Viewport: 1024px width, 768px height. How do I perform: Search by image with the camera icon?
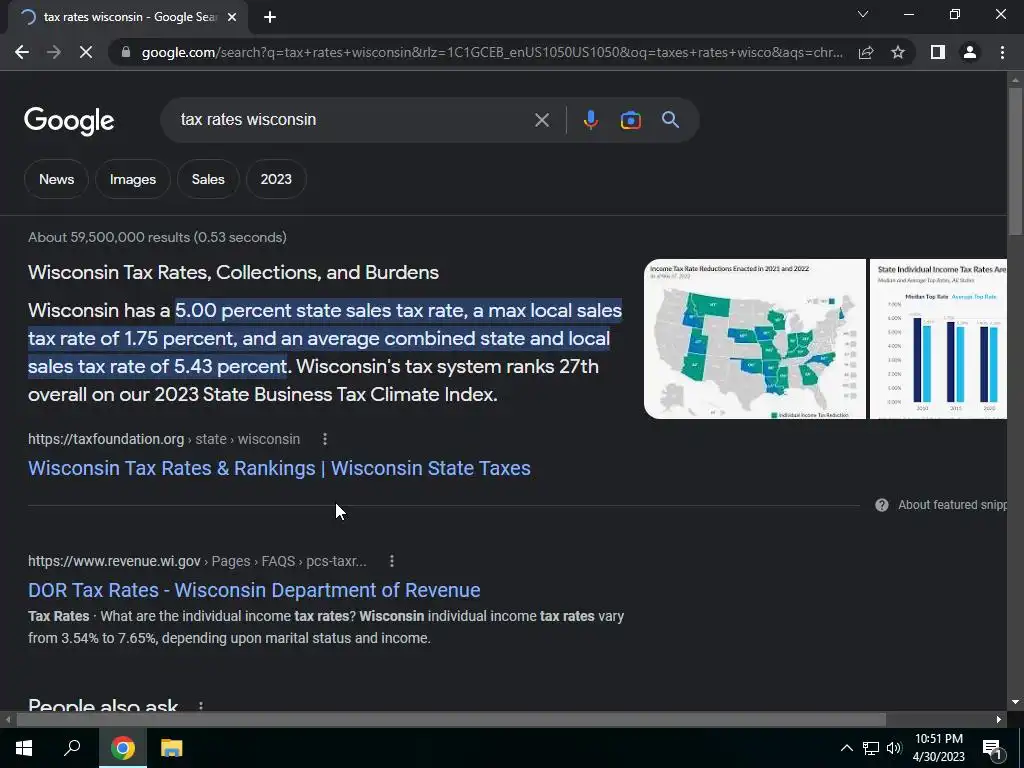tap(630, 120)
